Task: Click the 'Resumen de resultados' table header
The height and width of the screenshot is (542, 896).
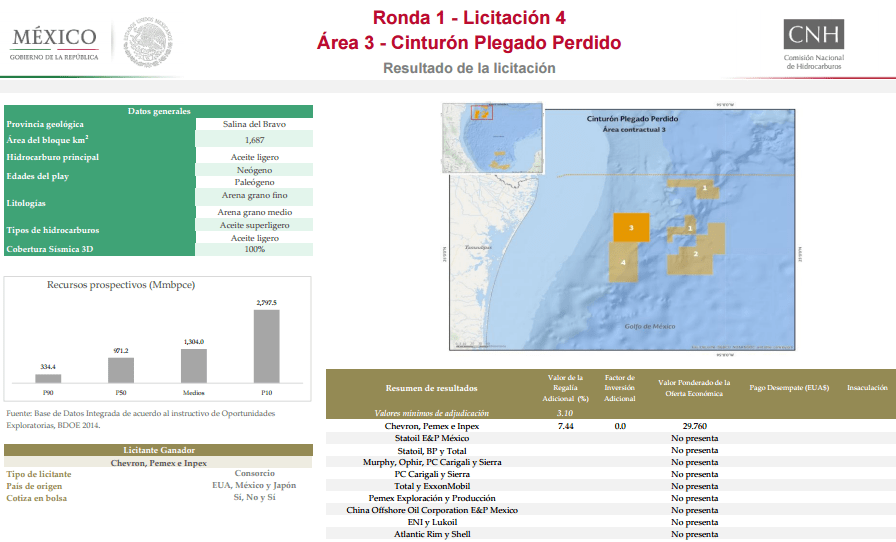Action: pyautogui.click(x=431, y=388)
